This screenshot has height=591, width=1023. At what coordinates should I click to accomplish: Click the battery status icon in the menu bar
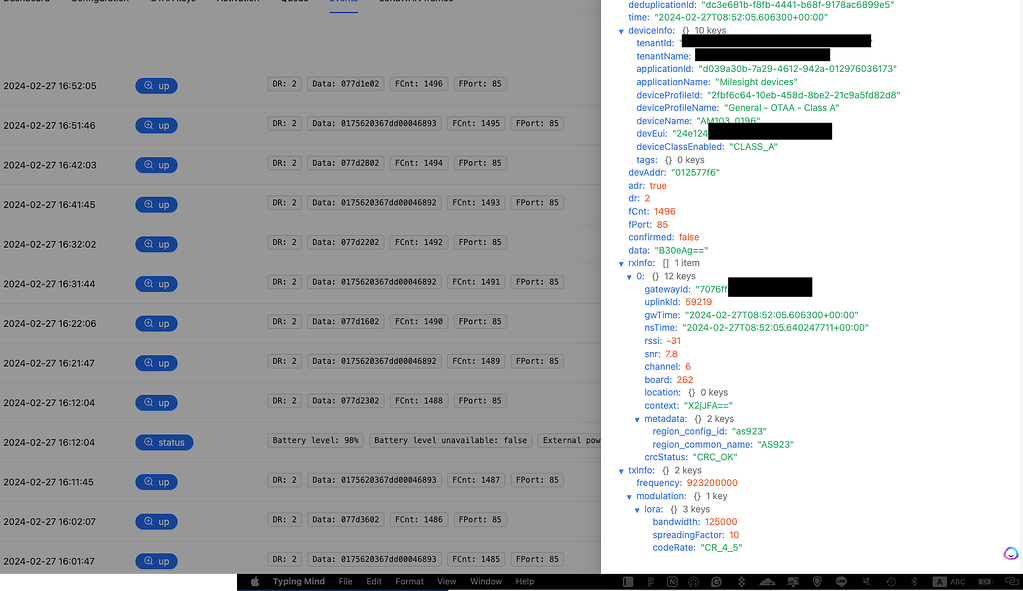(985, 581)
